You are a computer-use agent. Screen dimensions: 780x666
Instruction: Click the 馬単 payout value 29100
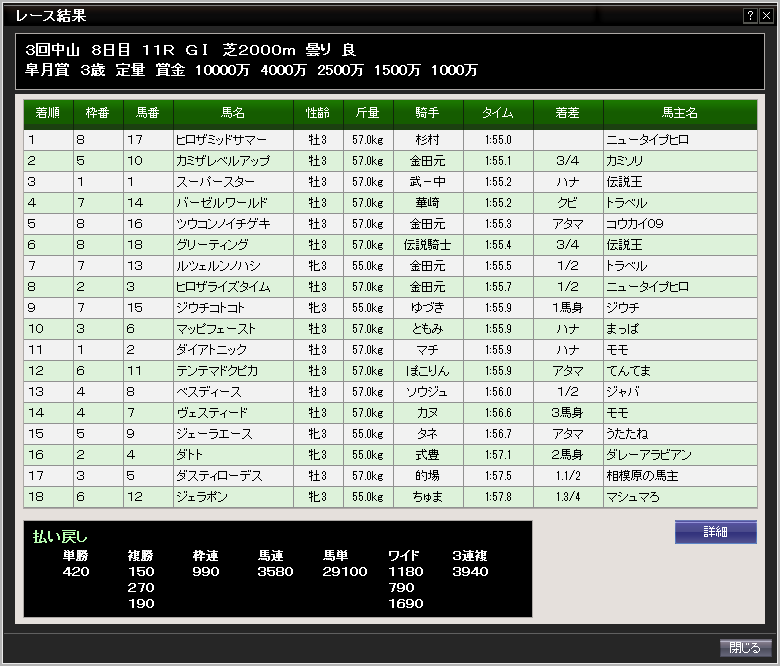coord(345,571)
